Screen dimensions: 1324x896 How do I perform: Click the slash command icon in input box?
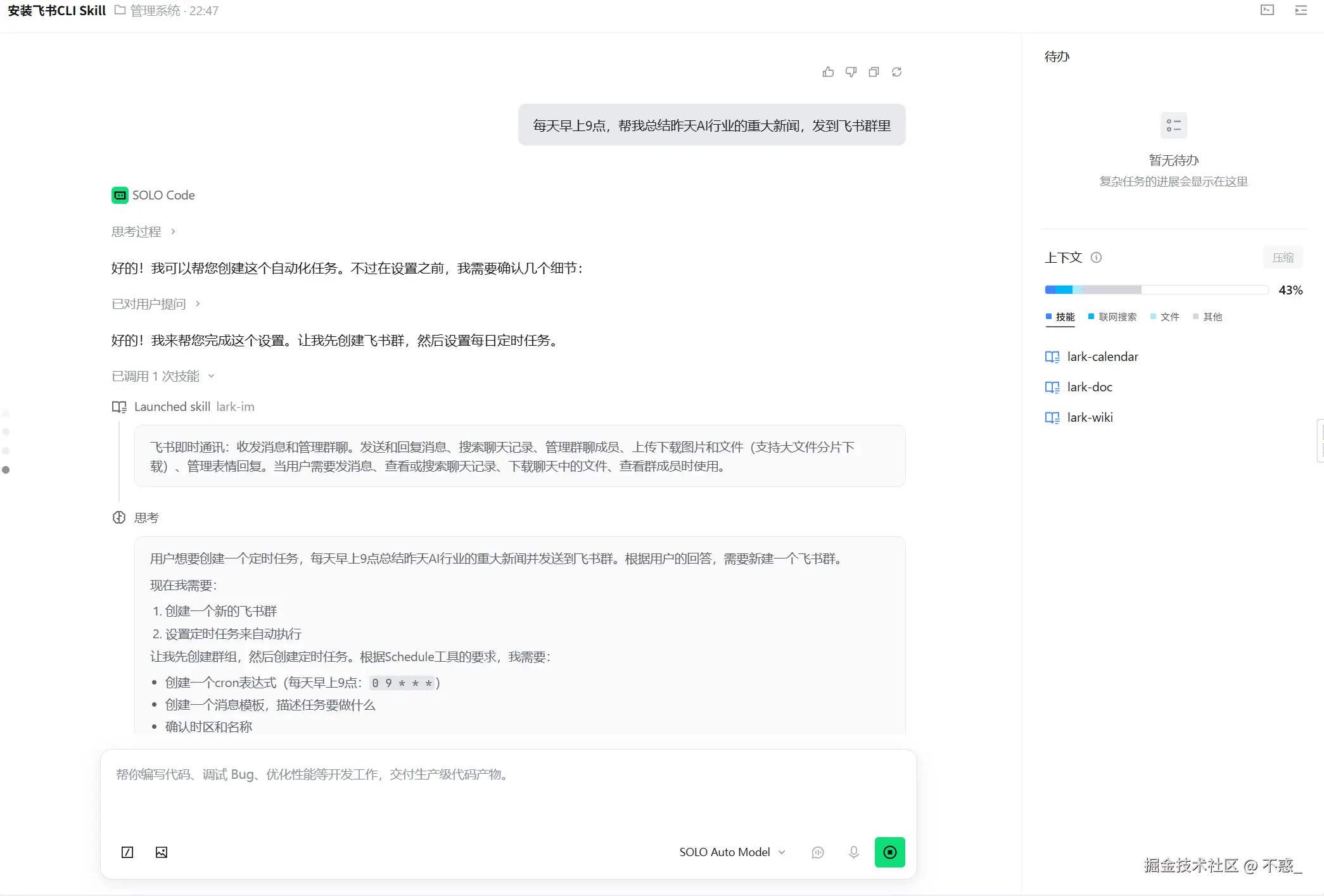click(127, 852)
